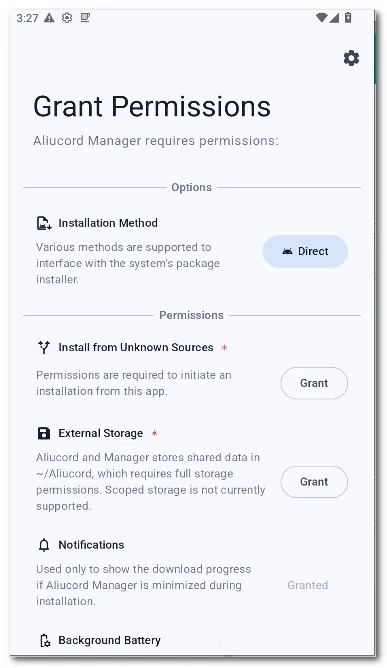Tap the Wi-Fi signal status icon
Screen dimensions: 387x668
point(321,17)
